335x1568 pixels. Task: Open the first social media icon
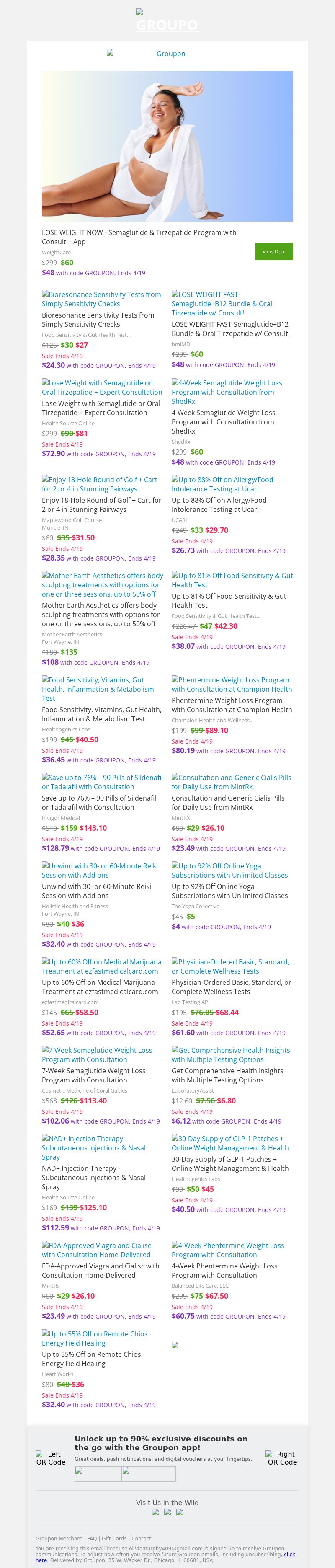(155, 1511)
